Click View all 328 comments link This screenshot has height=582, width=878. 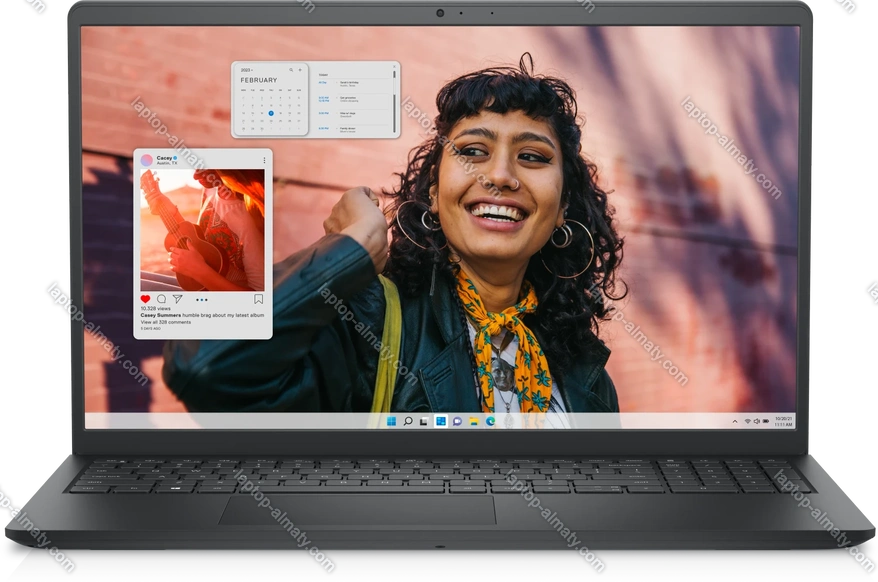point(165,322)
